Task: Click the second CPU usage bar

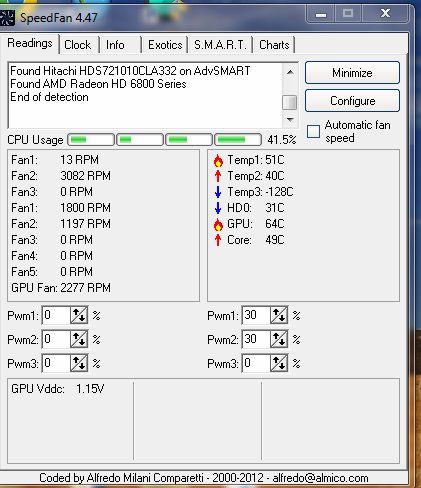Action: (140, 140)
